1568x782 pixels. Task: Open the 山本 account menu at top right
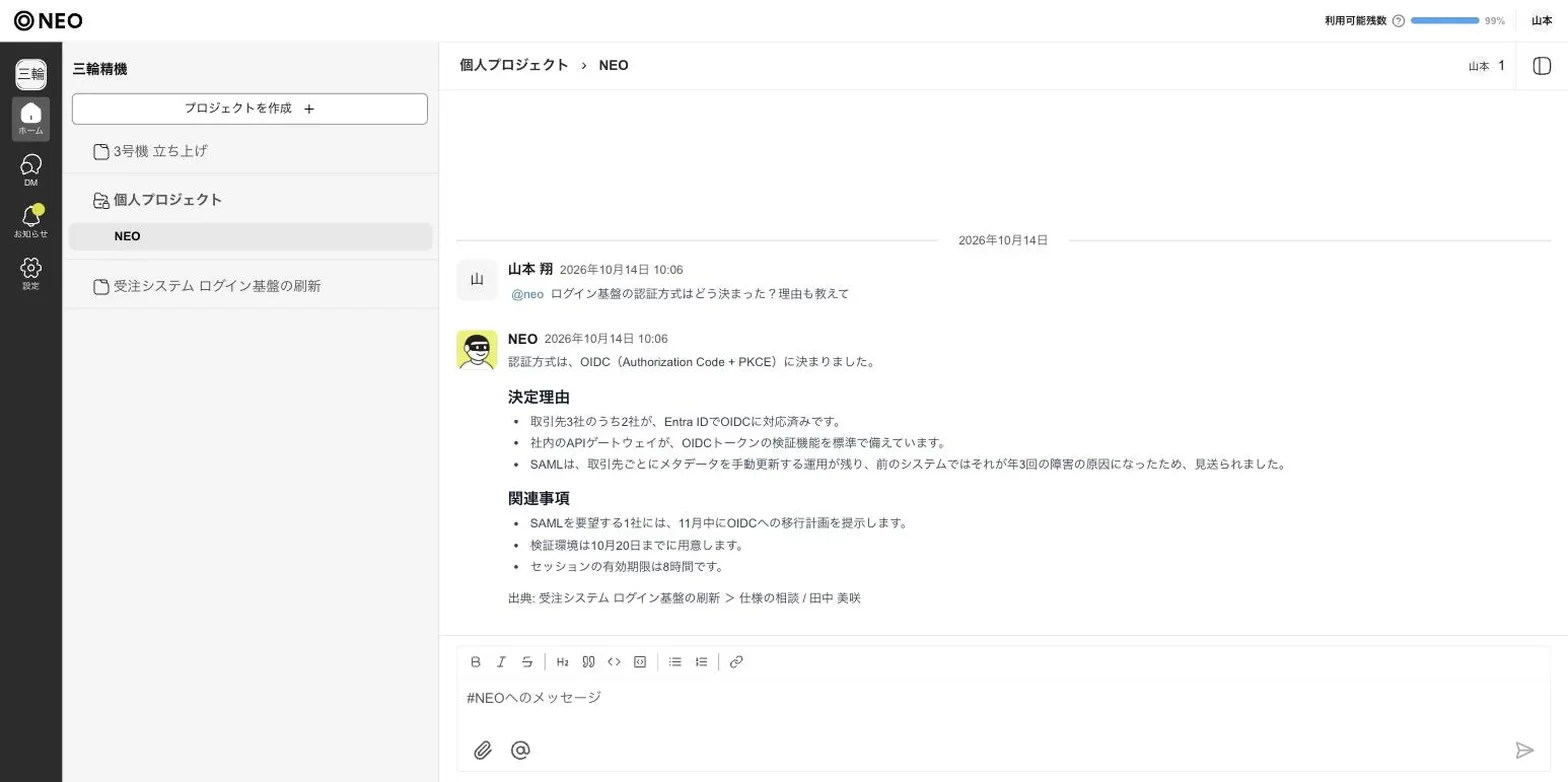point(1542,21)
